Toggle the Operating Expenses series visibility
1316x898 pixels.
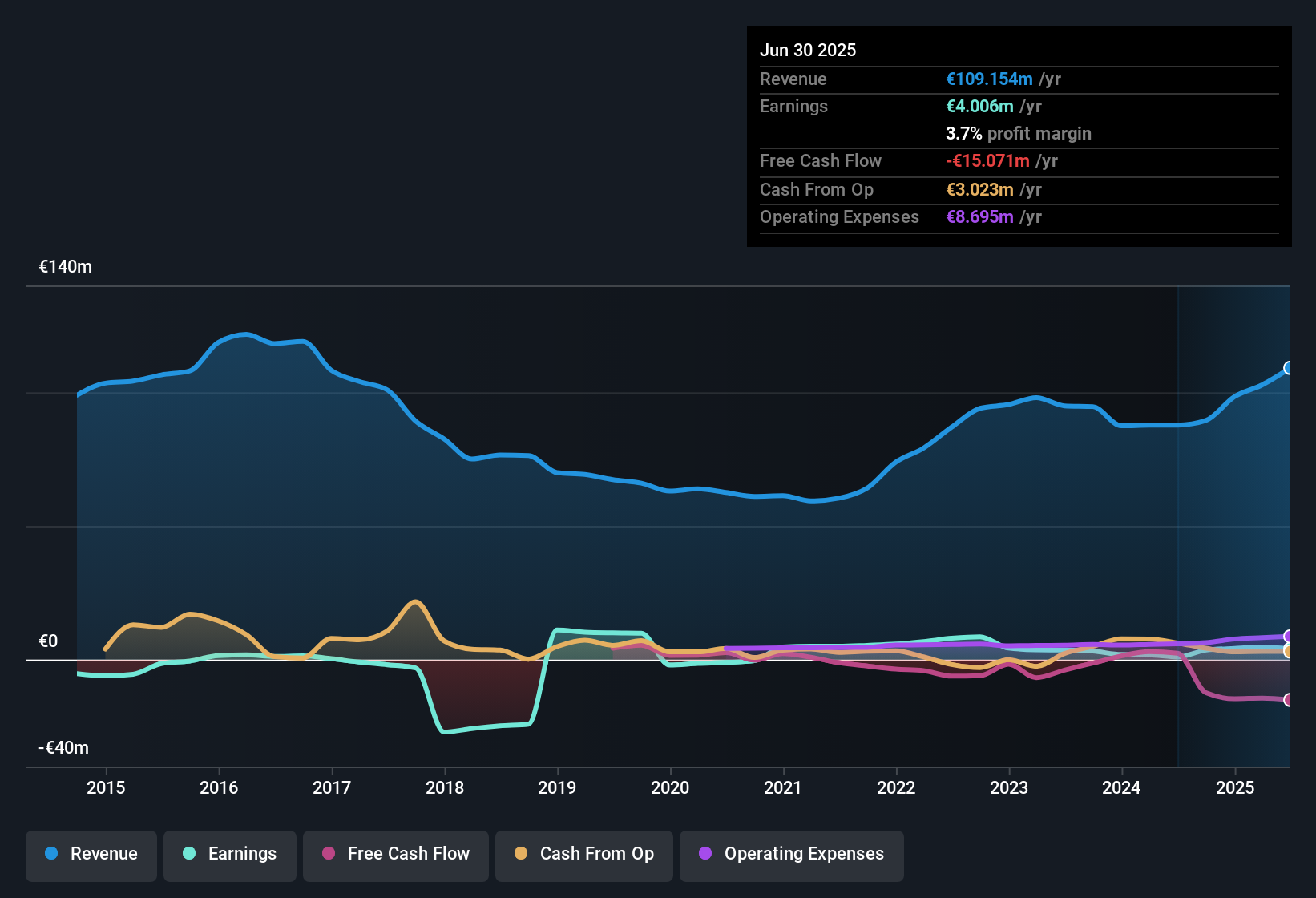click(x=791, y=856)
